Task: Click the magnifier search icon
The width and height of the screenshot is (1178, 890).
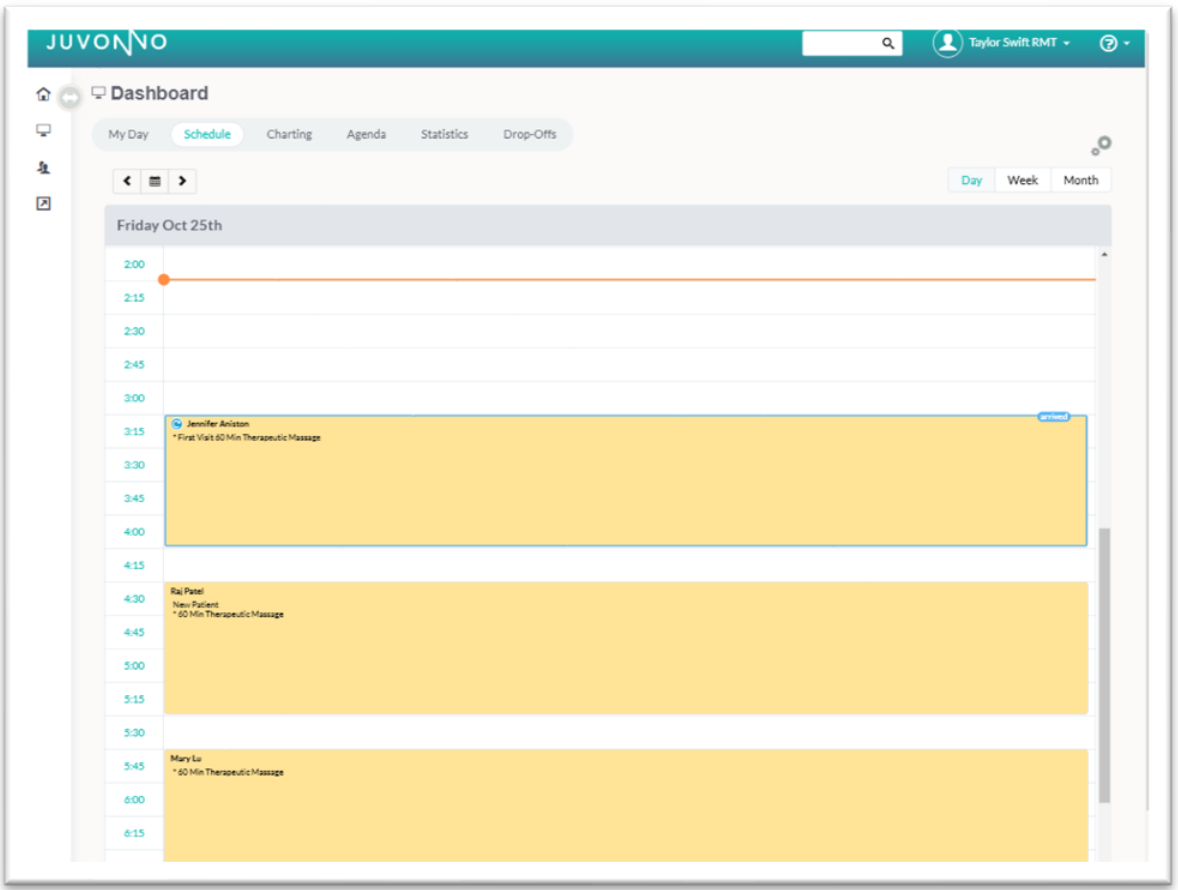Action: tap(887, 44)
